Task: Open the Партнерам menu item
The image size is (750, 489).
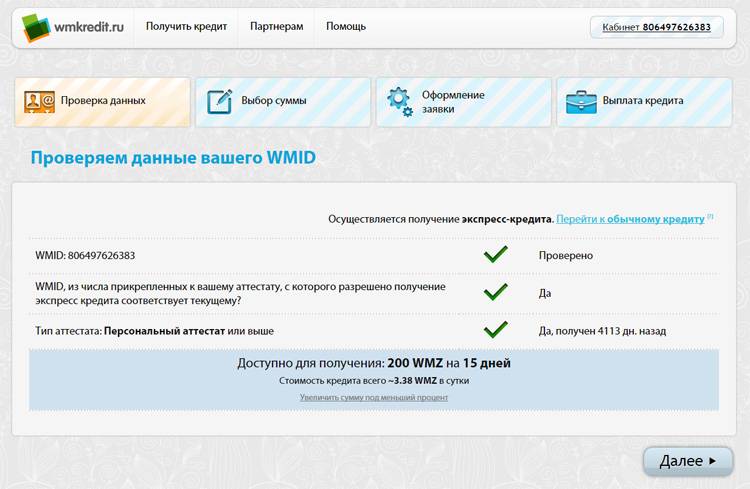Action: tap(276, 26)
